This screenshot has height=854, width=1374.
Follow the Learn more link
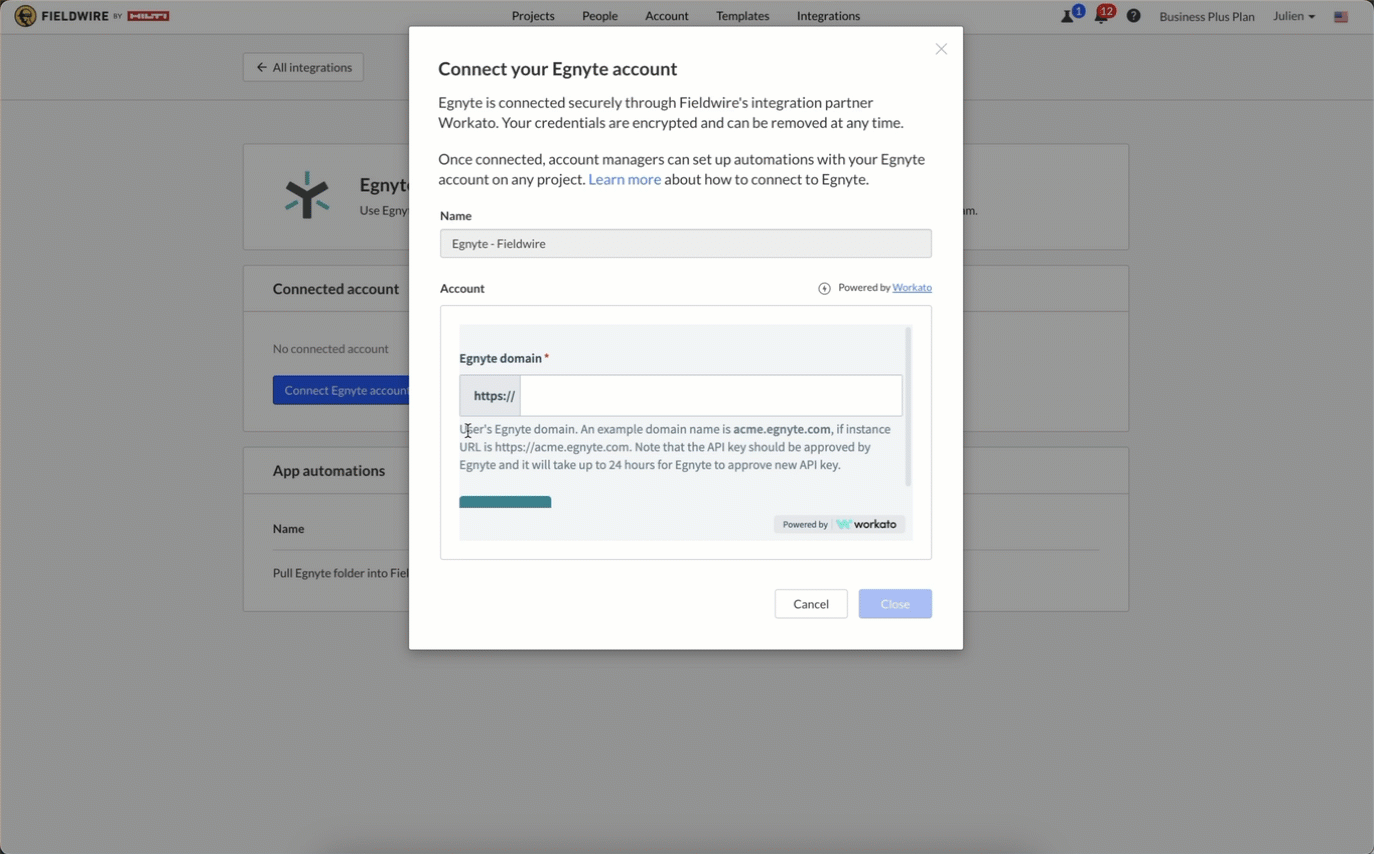click(624, 180)
